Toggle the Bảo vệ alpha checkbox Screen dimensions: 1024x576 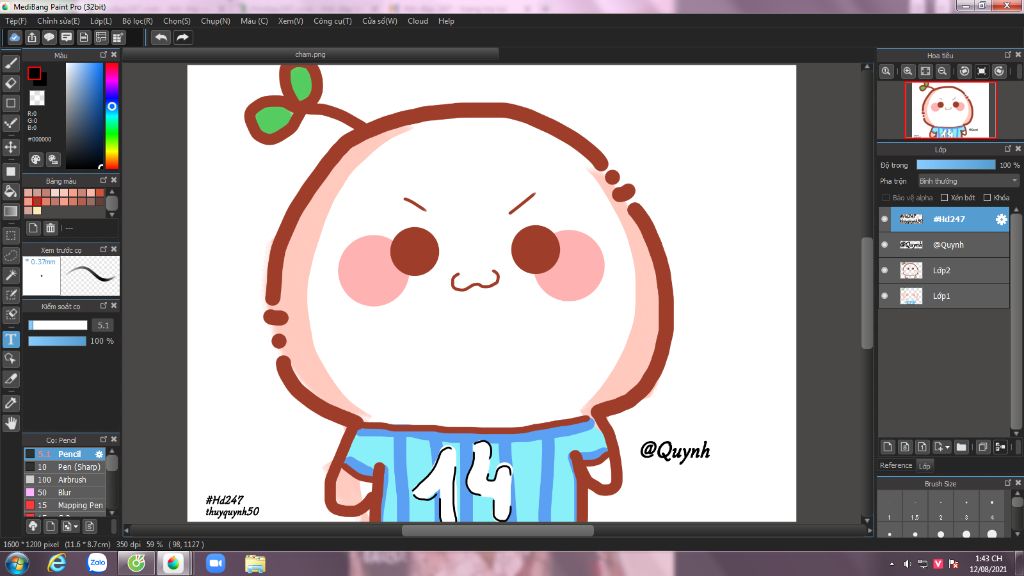[x=886, y=197]
